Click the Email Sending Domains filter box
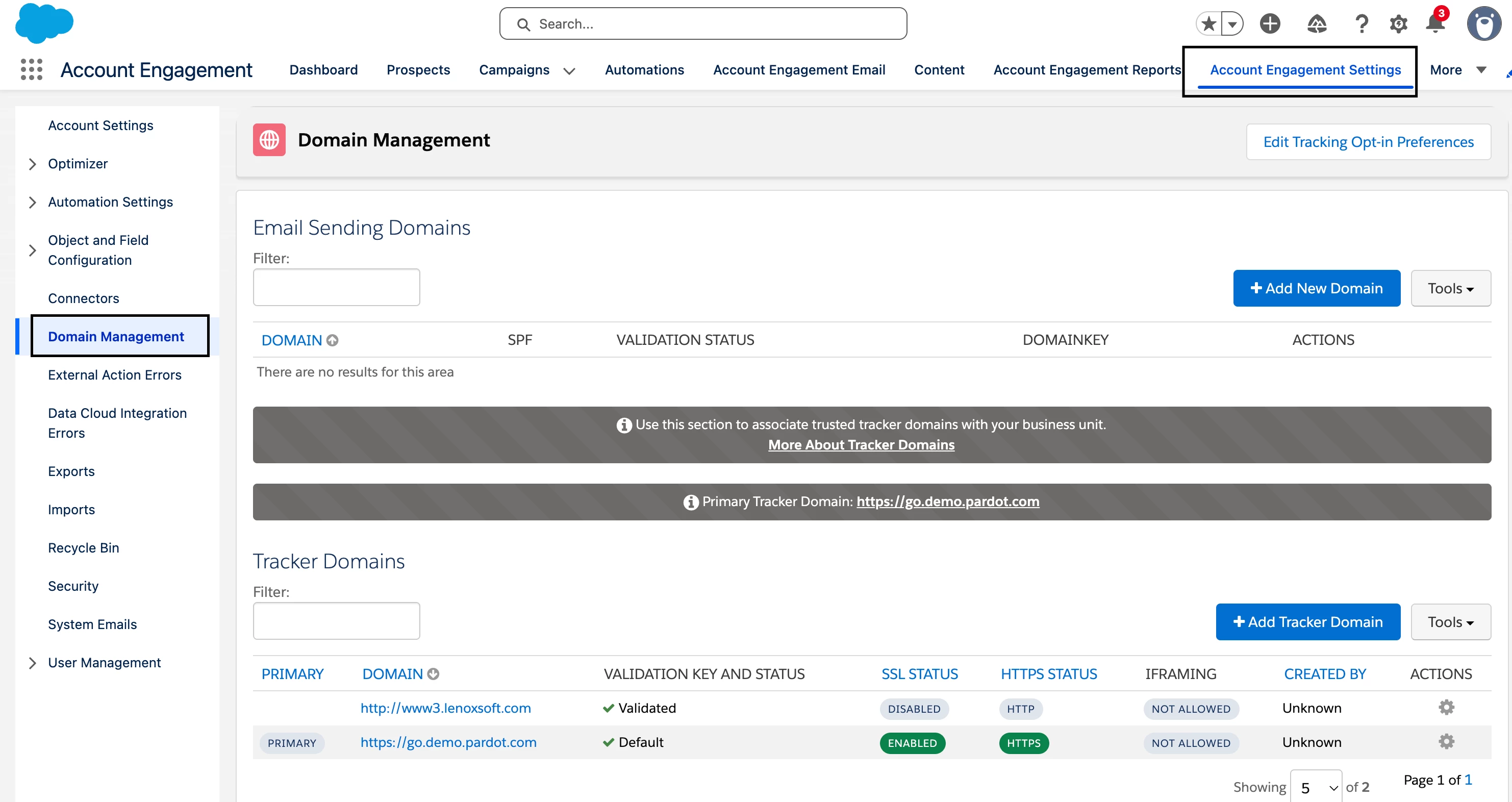This screenshot has height=802, width=1512. [x=336, y=287]
